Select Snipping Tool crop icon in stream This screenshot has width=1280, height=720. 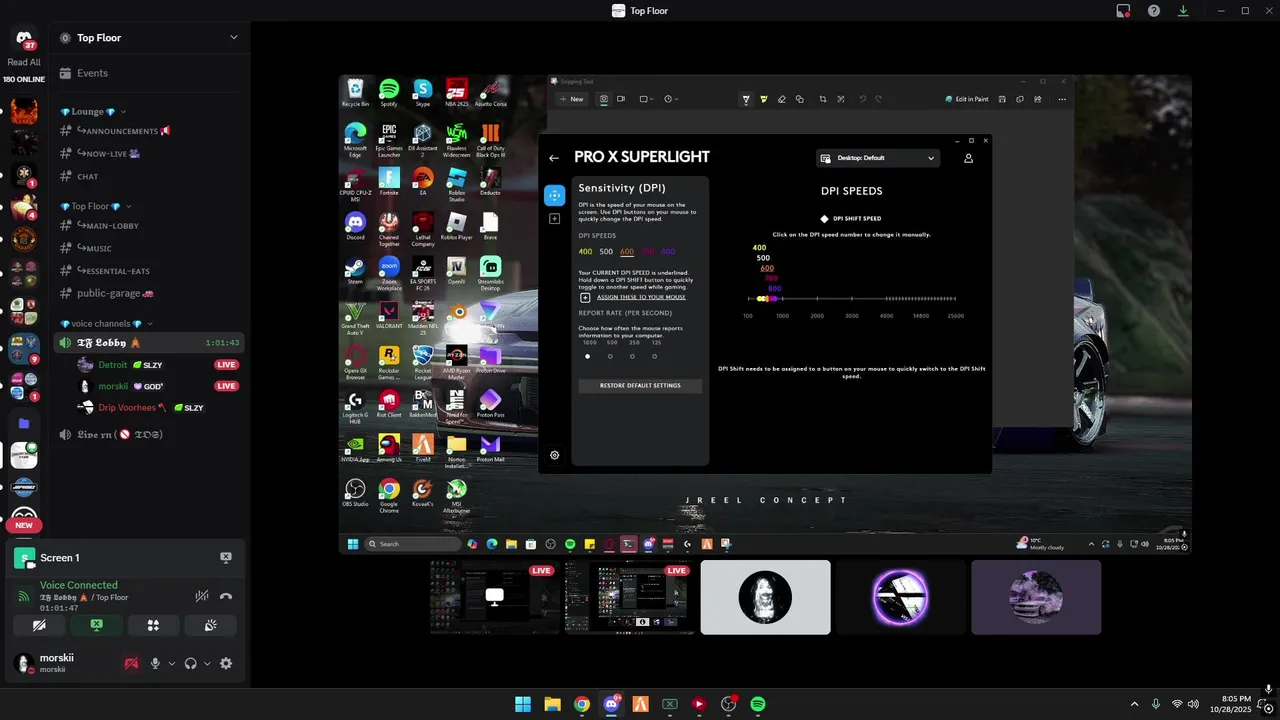pos(823,99)
